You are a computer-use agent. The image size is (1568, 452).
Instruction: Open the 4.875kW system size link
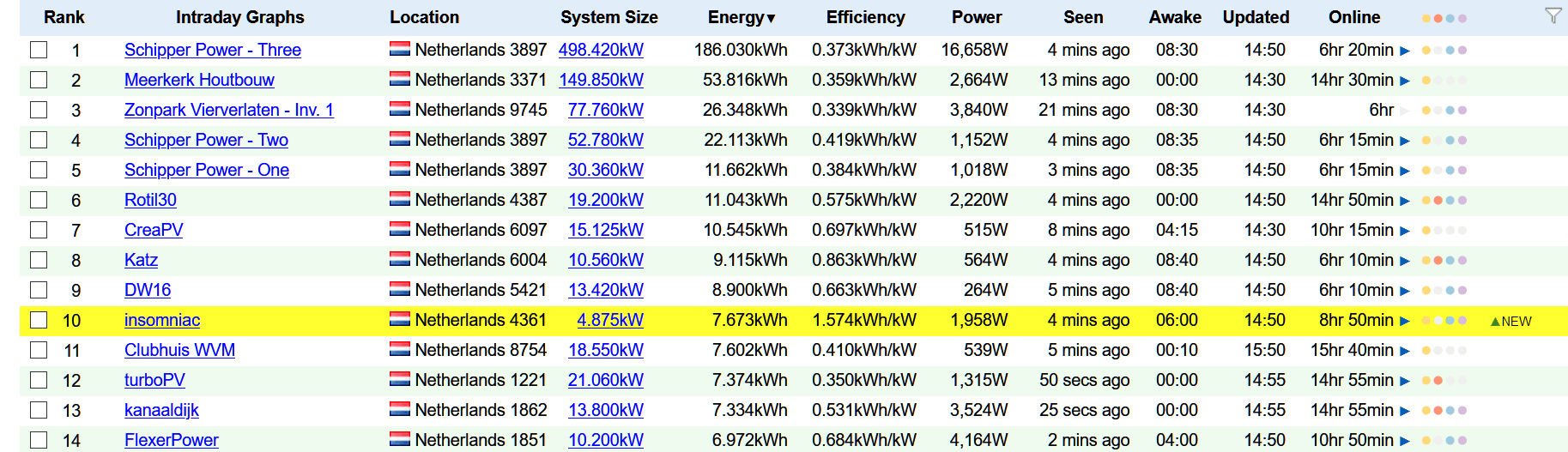(610, 320)
